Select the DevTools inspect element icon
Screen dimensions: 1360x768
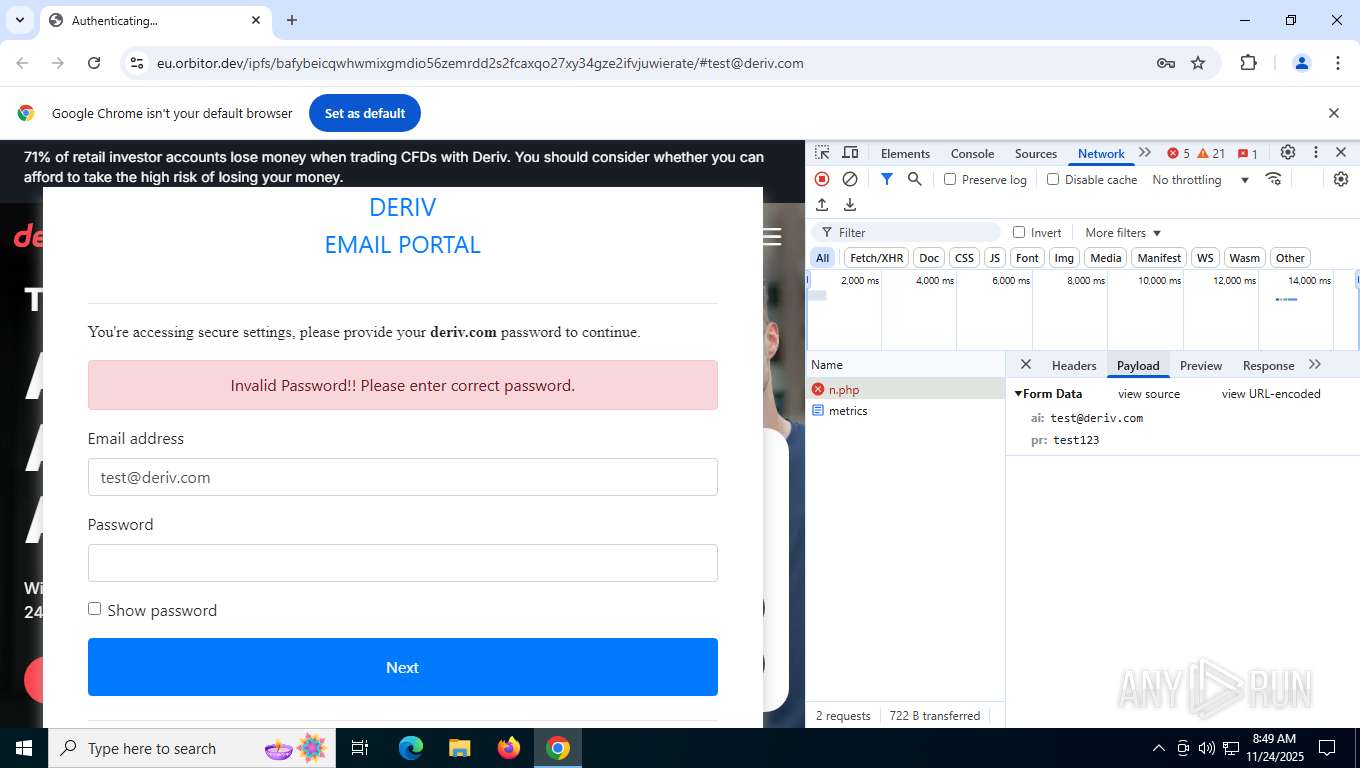(822, 153)
